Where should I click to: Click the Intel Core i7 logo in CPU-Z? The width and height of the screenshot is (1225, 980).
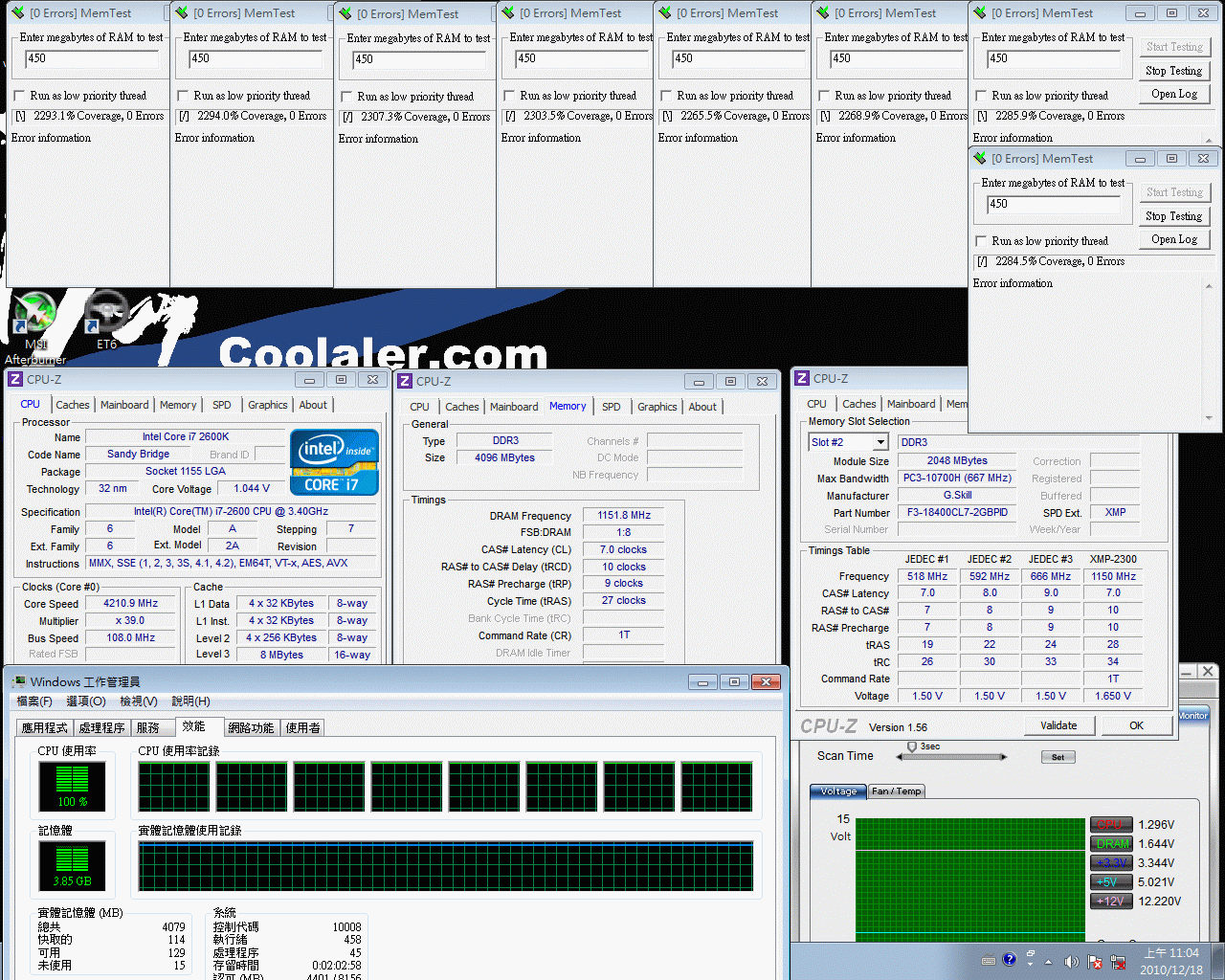point(334,462)
